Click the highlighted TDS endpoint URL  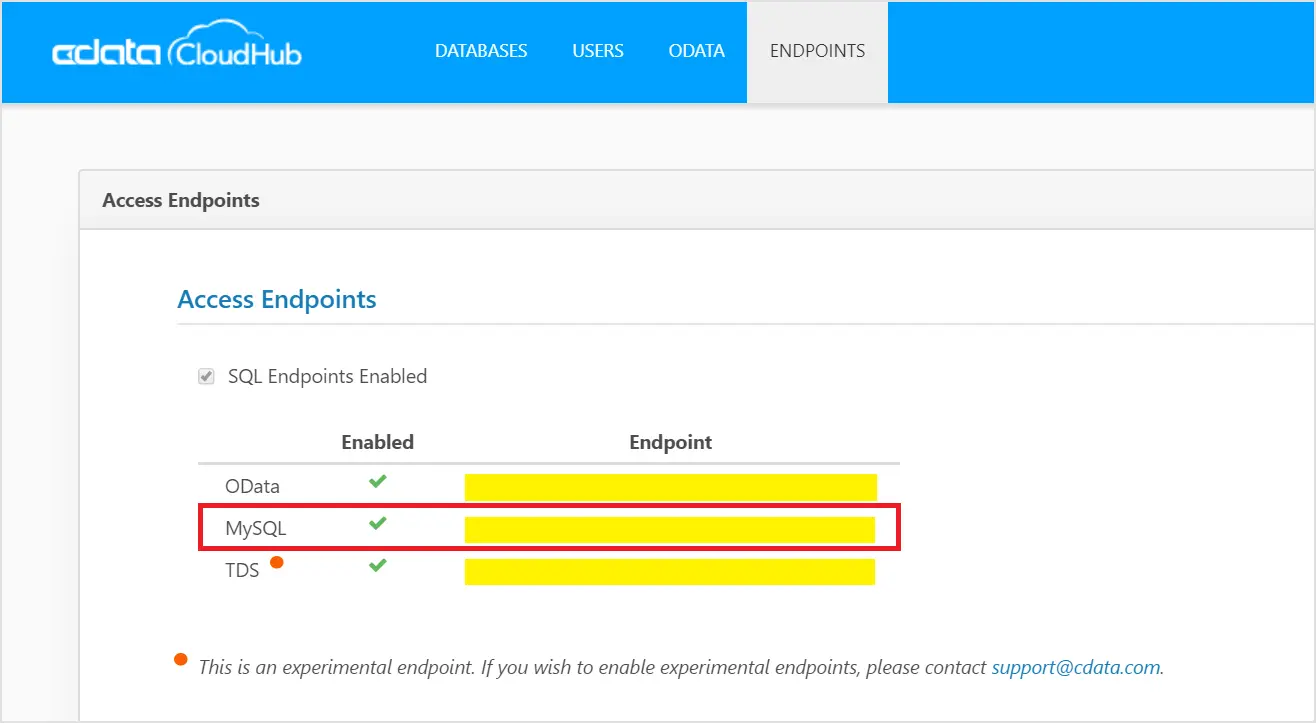point(670,572)
